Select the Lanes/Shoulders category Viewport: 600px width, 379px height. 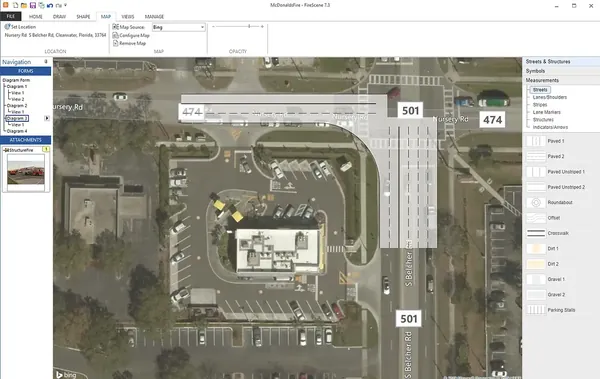[549, 97]
